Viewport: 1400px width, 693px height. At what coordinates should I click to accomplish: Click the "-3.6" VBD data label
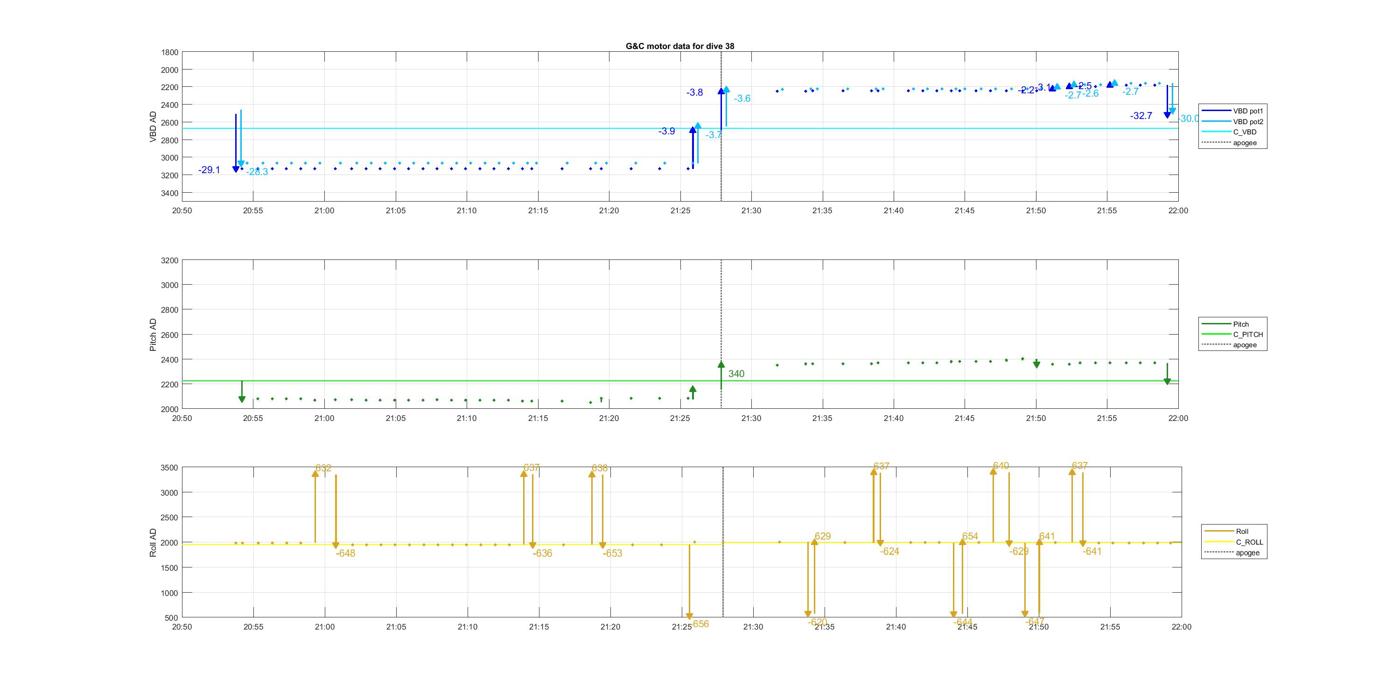click(742, 98)
